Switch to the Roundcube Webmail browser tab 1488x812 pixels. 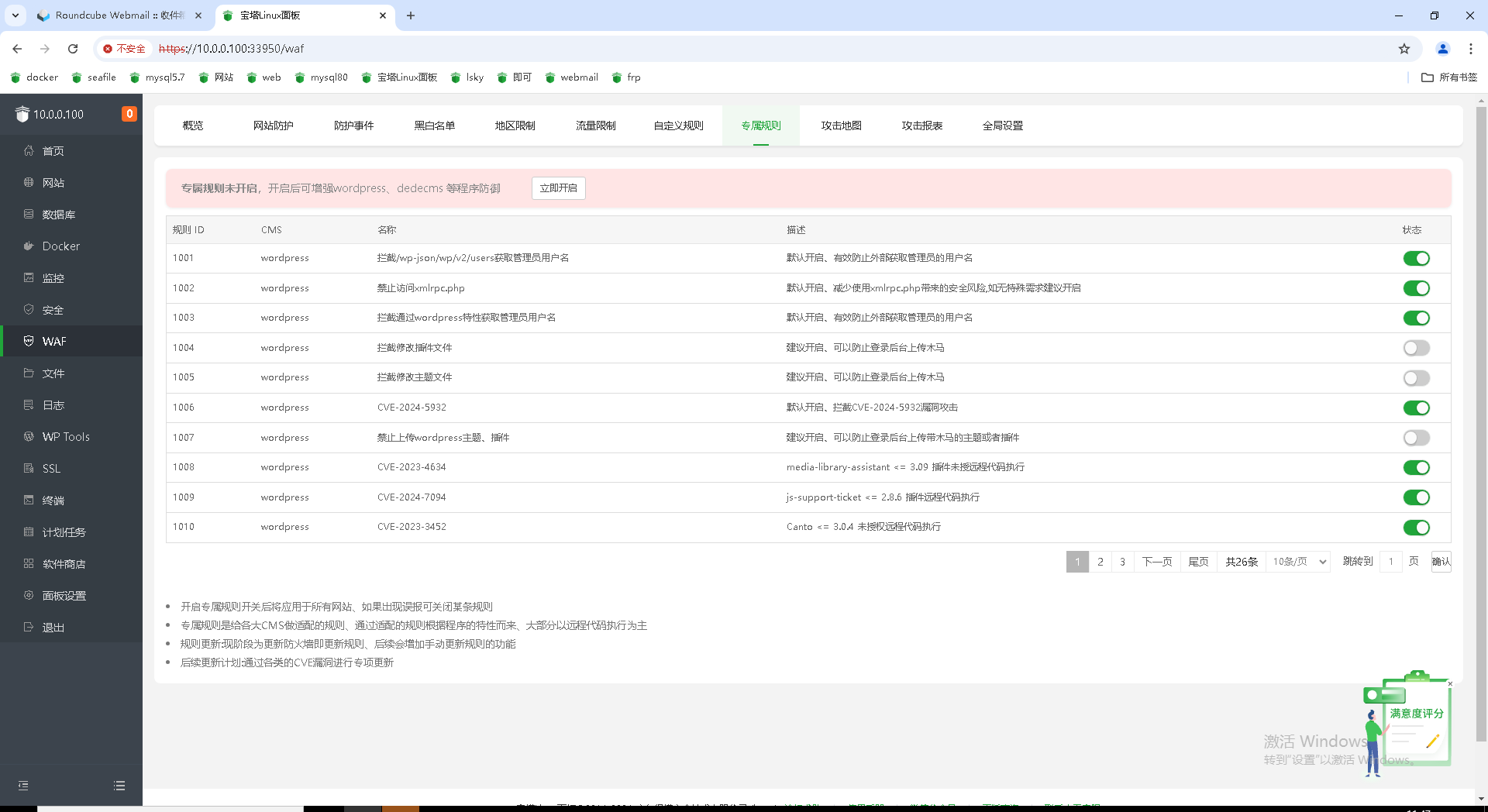click(x=120, y=15)
